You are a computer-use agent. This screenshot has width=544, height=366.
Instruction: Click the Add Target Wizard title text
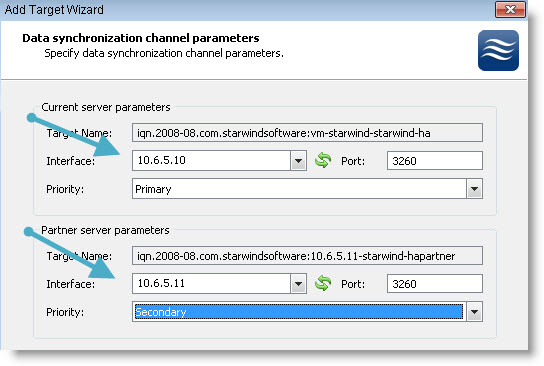point(54,10)
